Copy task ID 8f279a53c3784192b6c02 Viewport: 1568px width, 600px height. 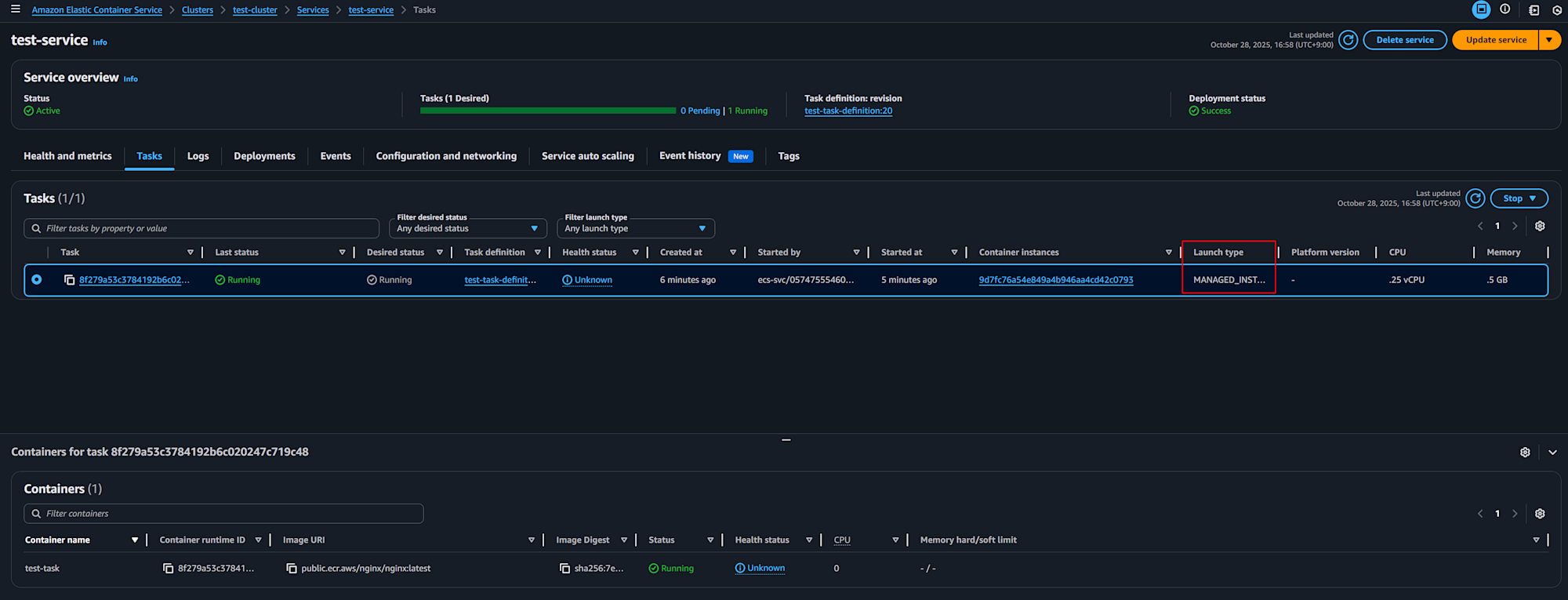point(69,280)
